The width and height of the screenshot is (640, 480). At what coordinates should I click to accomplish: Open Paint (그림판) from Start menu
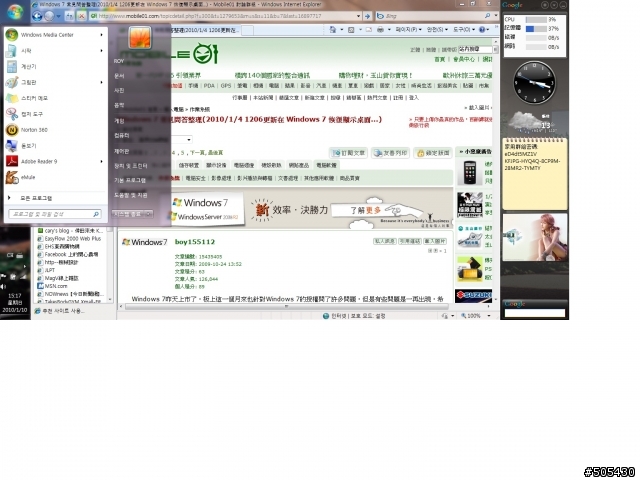click(55, 82)
